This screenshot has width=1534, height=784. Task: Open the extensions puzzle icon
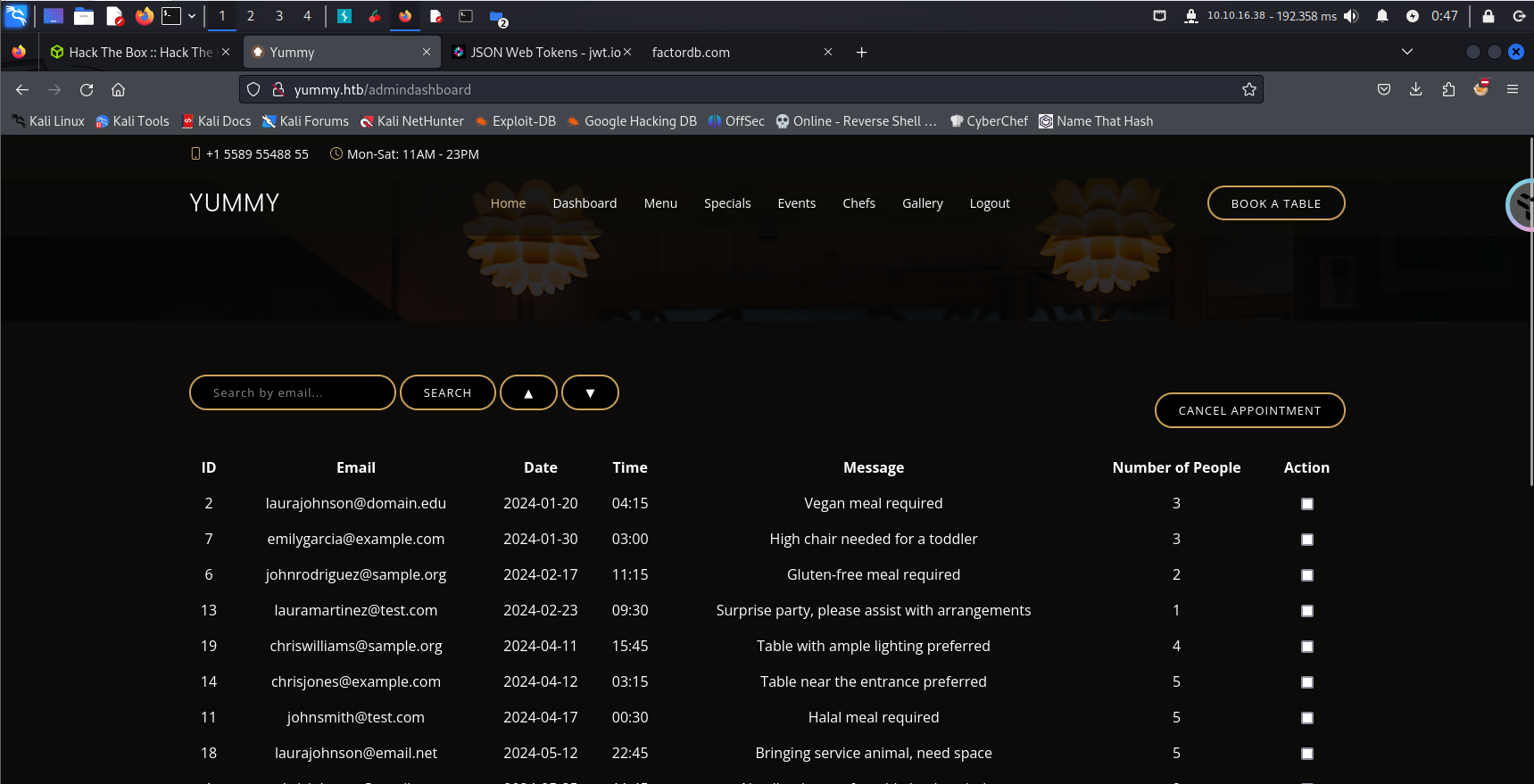point(1447,89)
